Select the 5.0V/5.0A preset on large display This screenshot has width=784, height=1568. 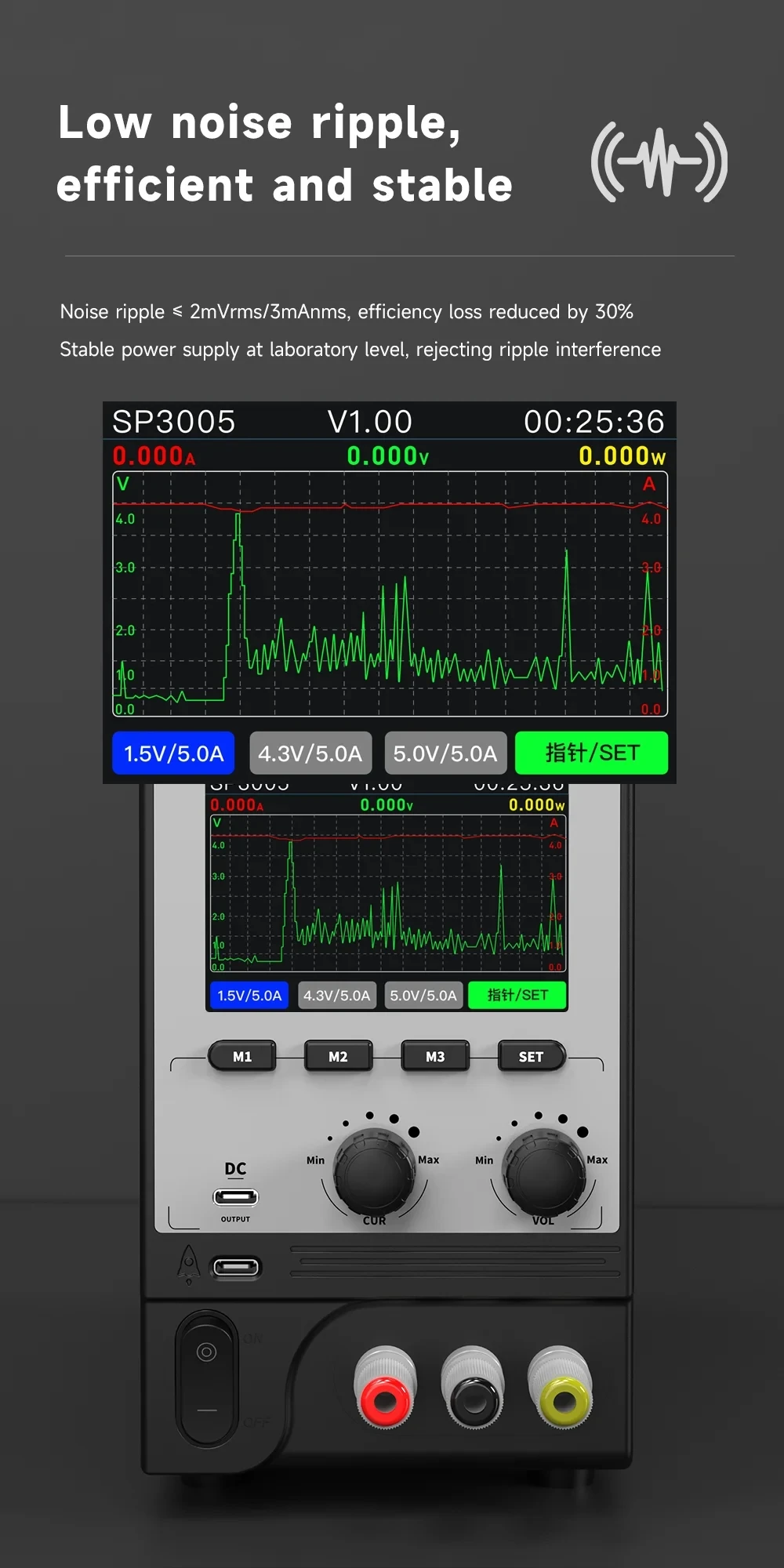pos(445,753)
